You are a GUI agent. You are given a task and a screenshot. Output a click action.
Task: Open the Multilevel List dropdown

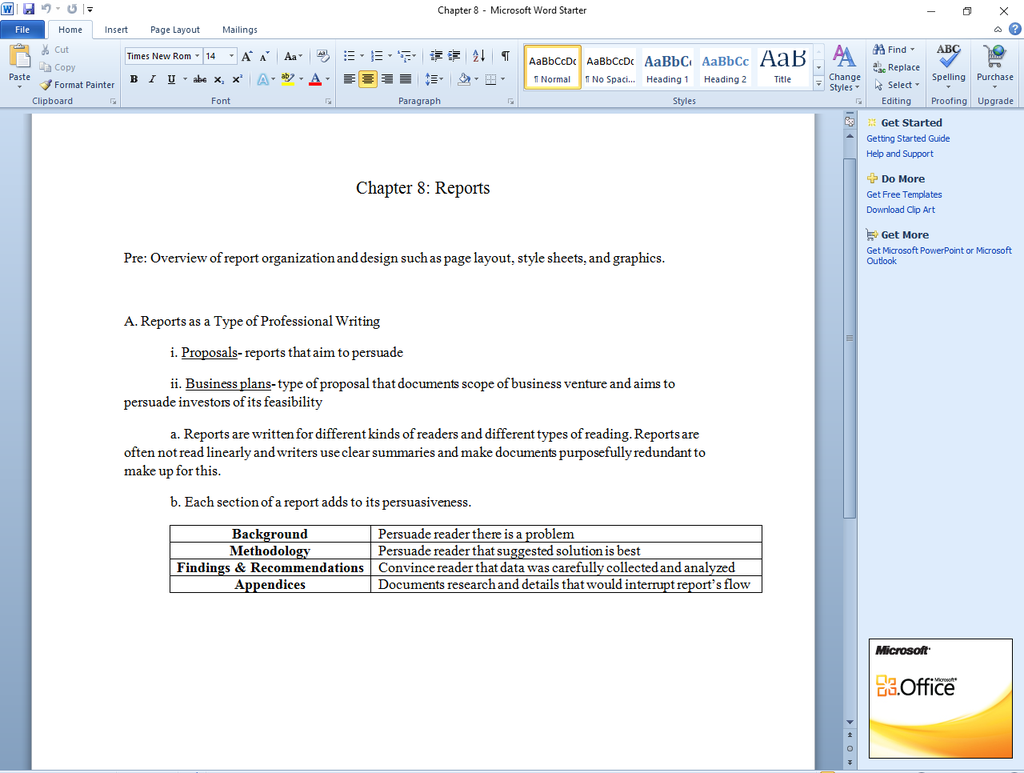[x=414, y=56]
